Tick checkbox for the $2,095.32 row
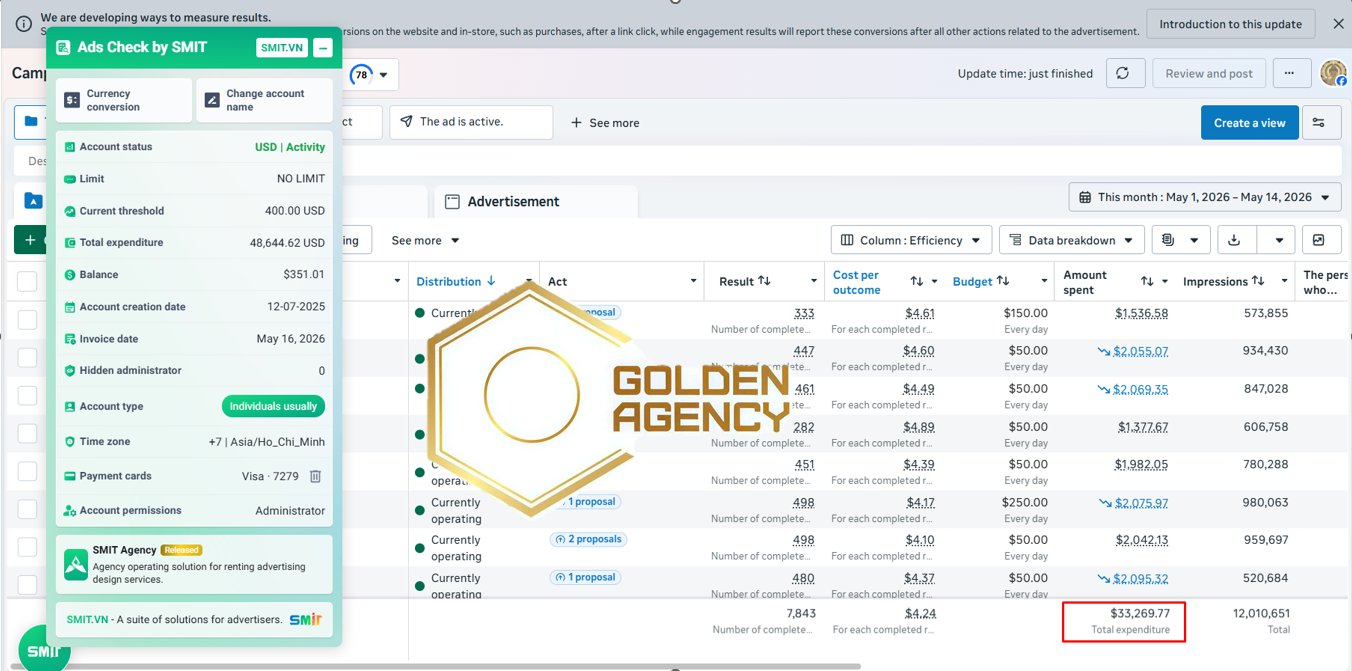The width and height of the screenshot is (1352, 671). tap(27, 585)
